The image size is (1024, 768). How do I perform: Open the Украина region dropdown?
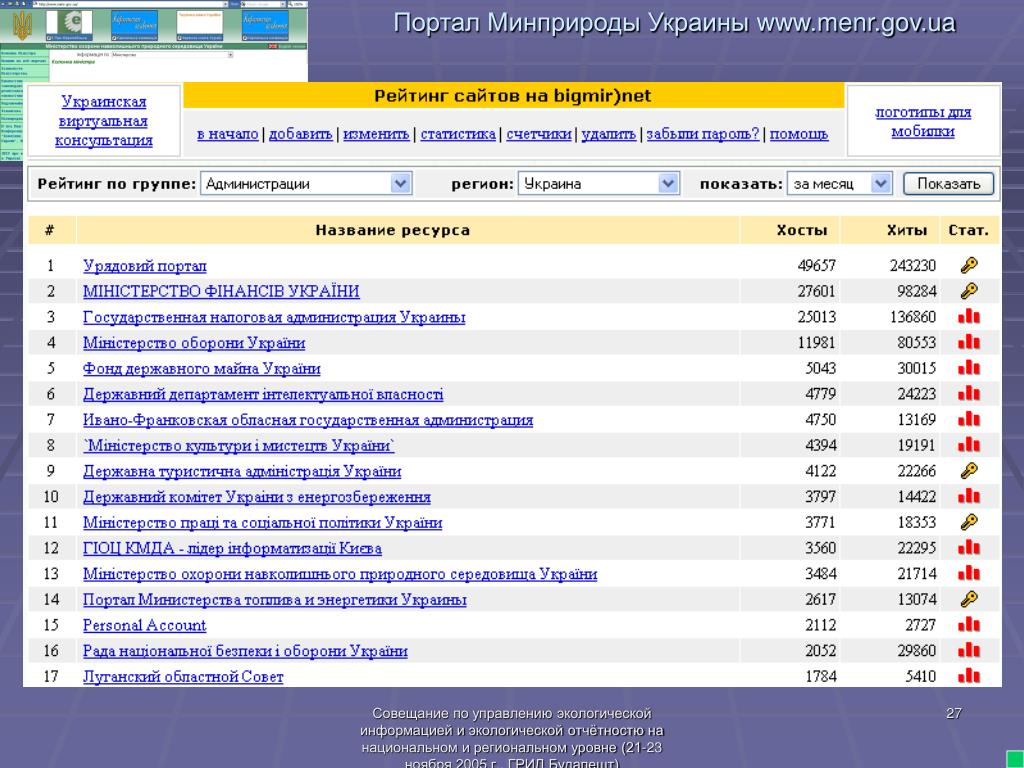pos(599,184)
